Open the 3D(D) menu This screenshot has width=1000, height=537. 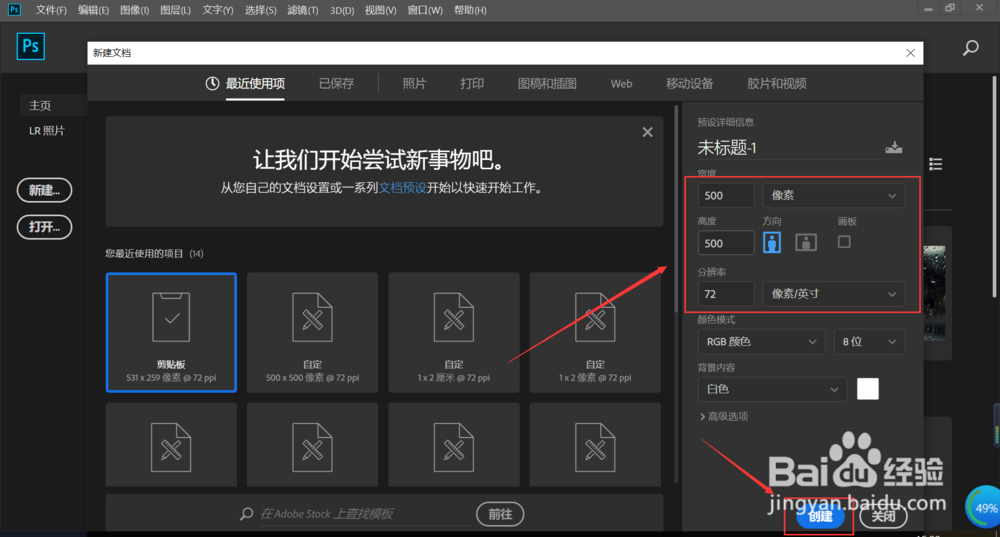tap(342, 10)
